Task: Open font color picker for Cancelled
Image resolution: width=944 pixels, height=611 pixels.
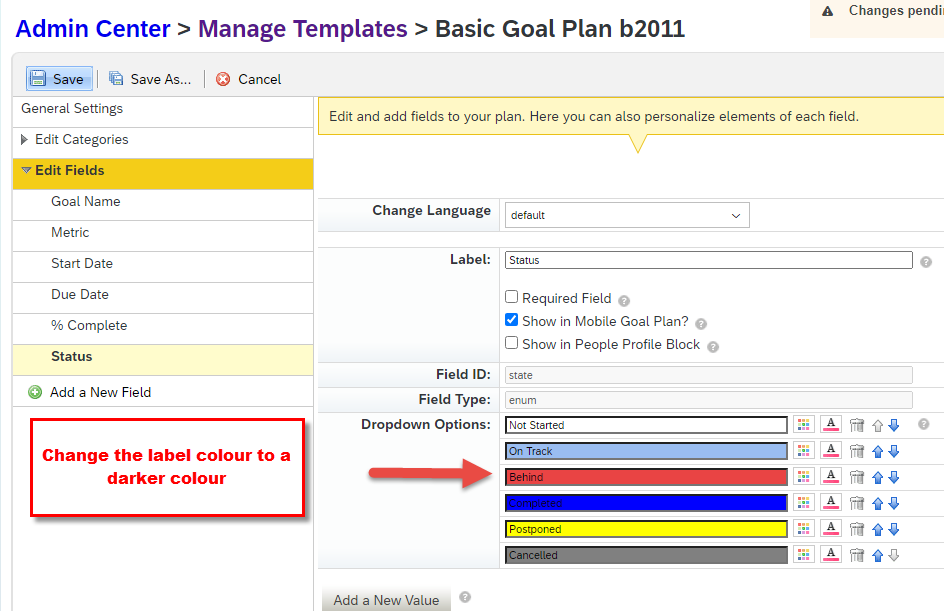Action: point(831,554)
